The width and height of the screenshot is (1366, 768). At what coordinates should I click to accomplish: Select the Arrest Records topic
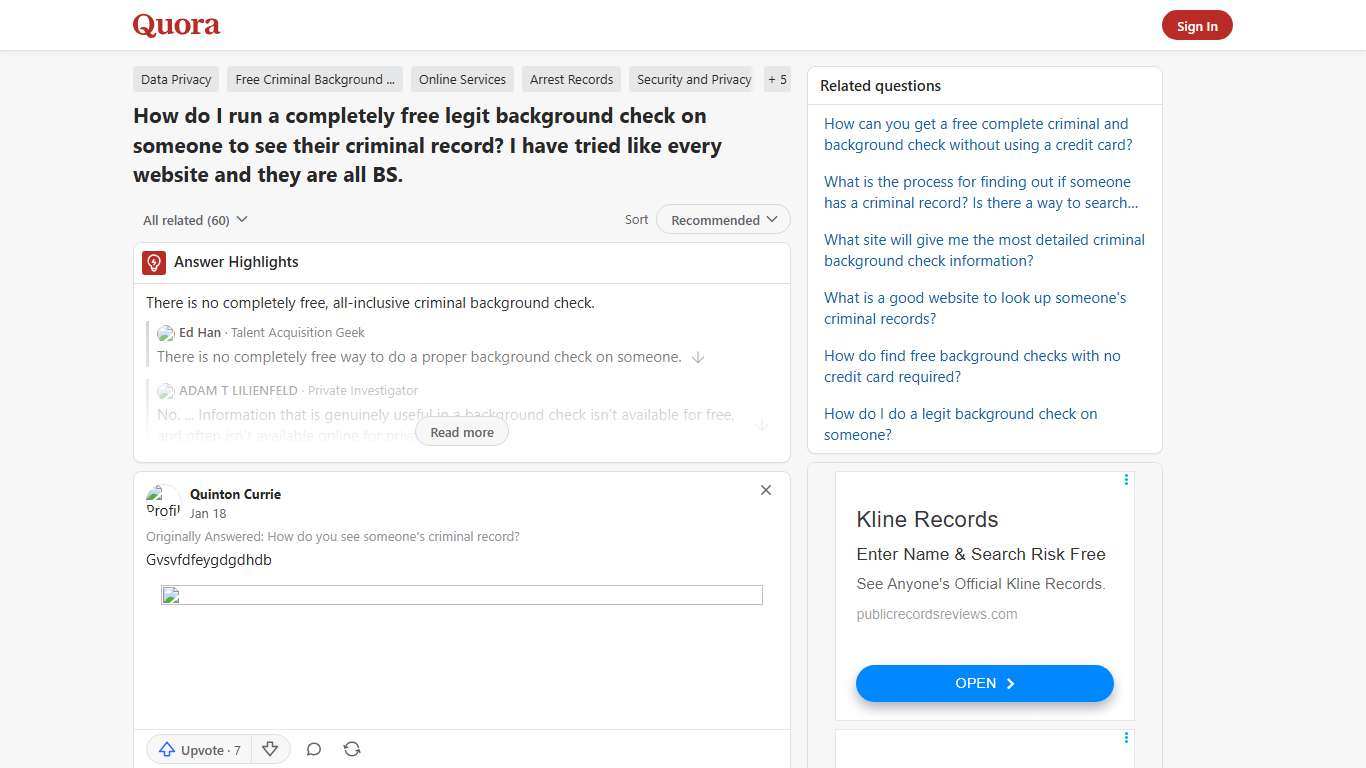pos(571,79)
